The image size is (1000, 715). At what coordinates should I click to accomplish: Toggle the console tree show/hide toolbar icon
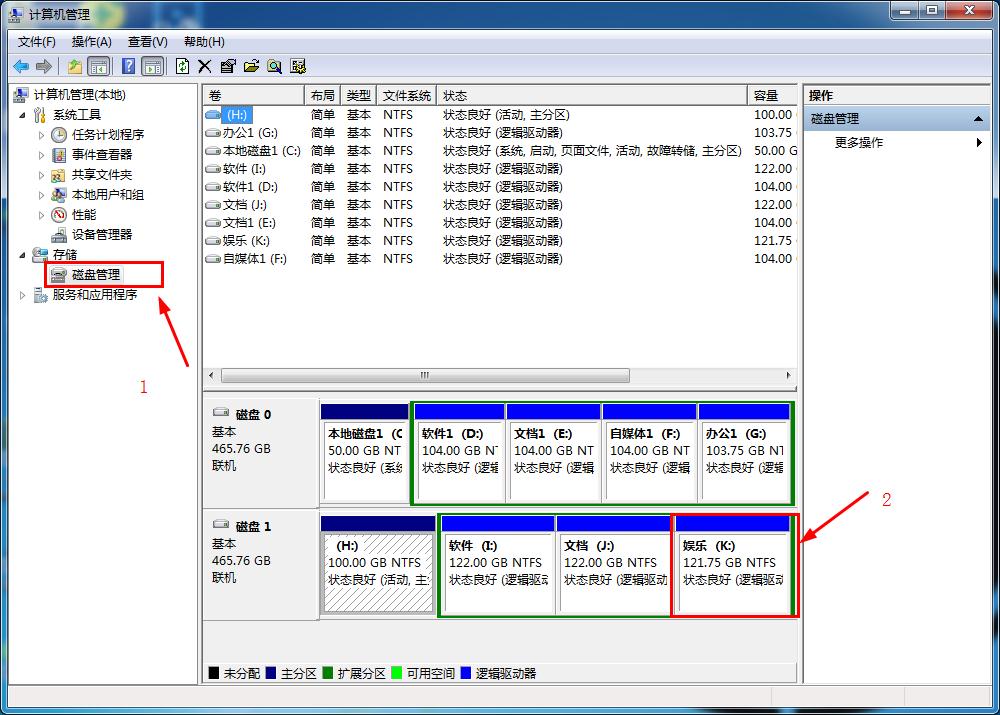97,66
